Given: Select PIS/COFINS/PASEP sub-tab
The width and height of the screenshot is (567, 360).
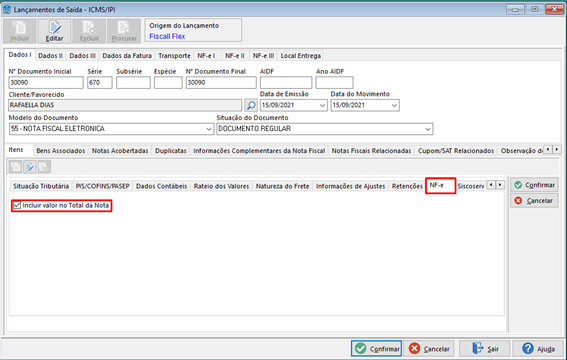Looking at the screenshot, I should (102, 186).
